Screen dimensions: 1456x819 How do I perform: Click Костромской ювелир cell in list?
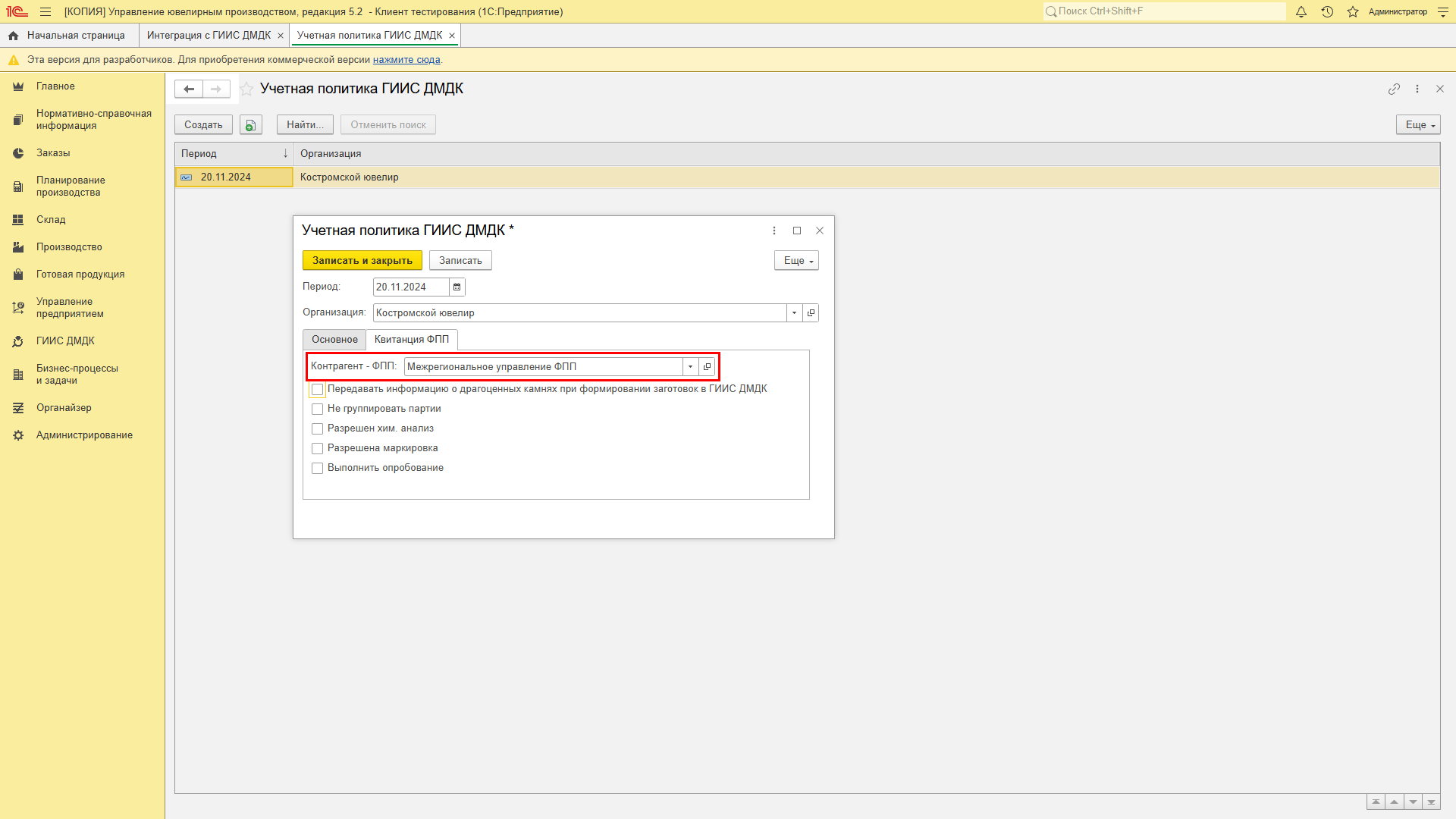tap(349, 177)
